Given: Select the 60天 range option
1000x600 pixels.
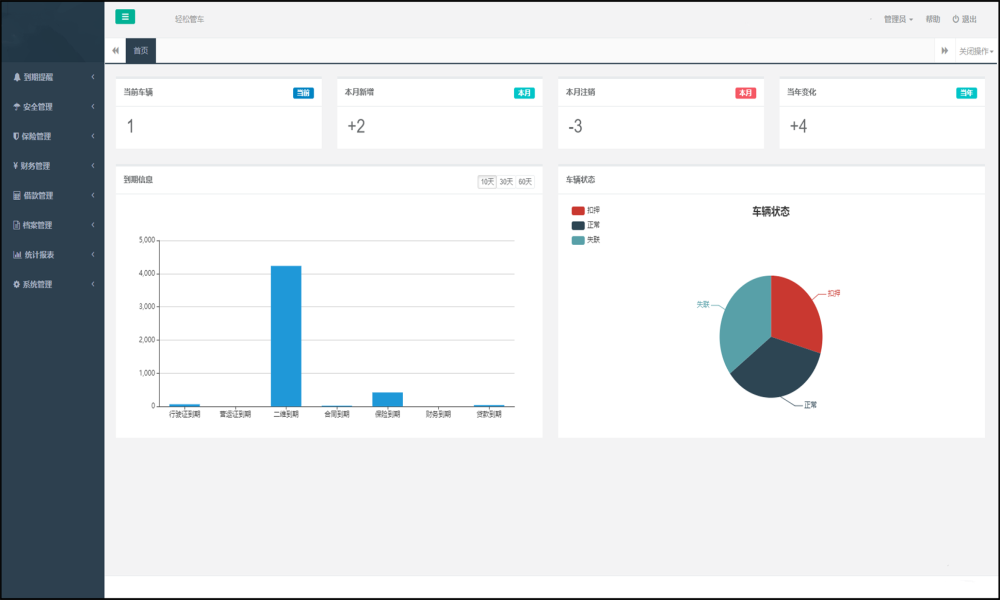Looking at the screenshot, I should 525,182.
